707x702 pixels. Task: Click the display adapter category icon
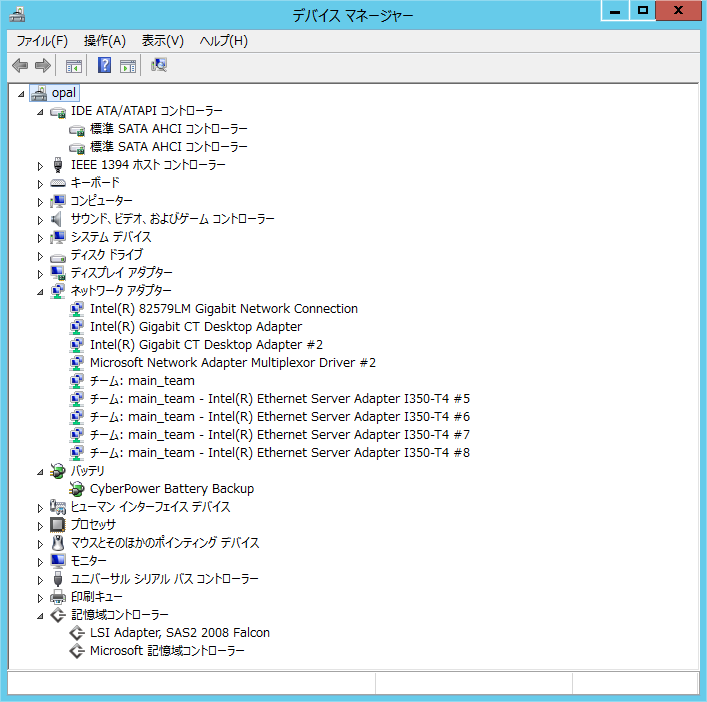pyautogui.click(x=58, y=273)
